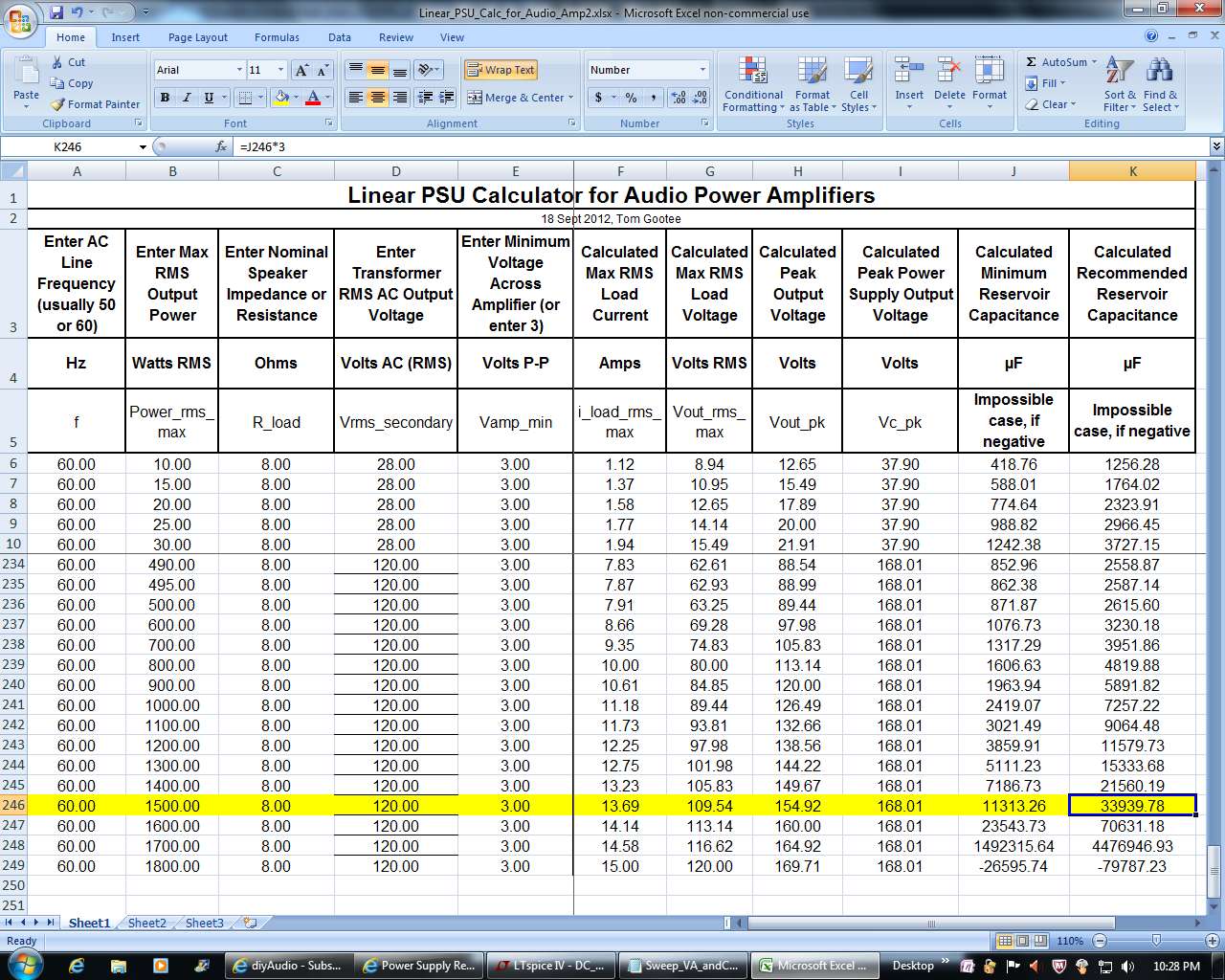
Task: Switch to Sheet2 worksheet tab
Action: click(147, 923)
